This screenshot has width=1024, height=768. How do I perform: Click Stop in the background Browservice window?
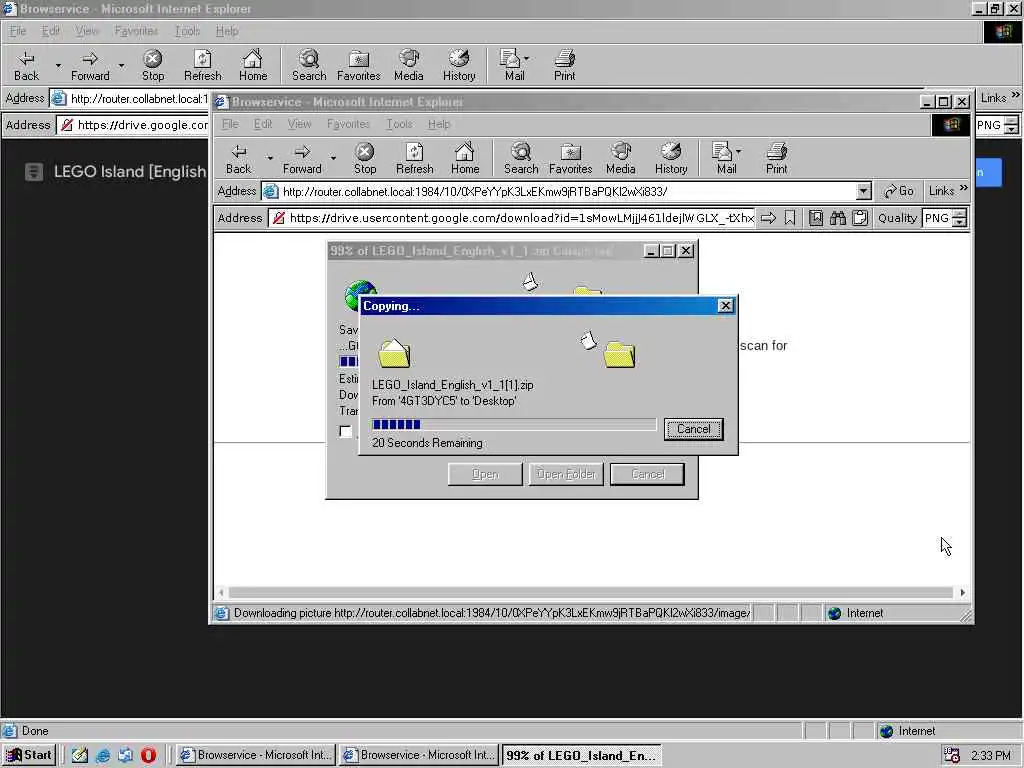[x=153, y=66]
